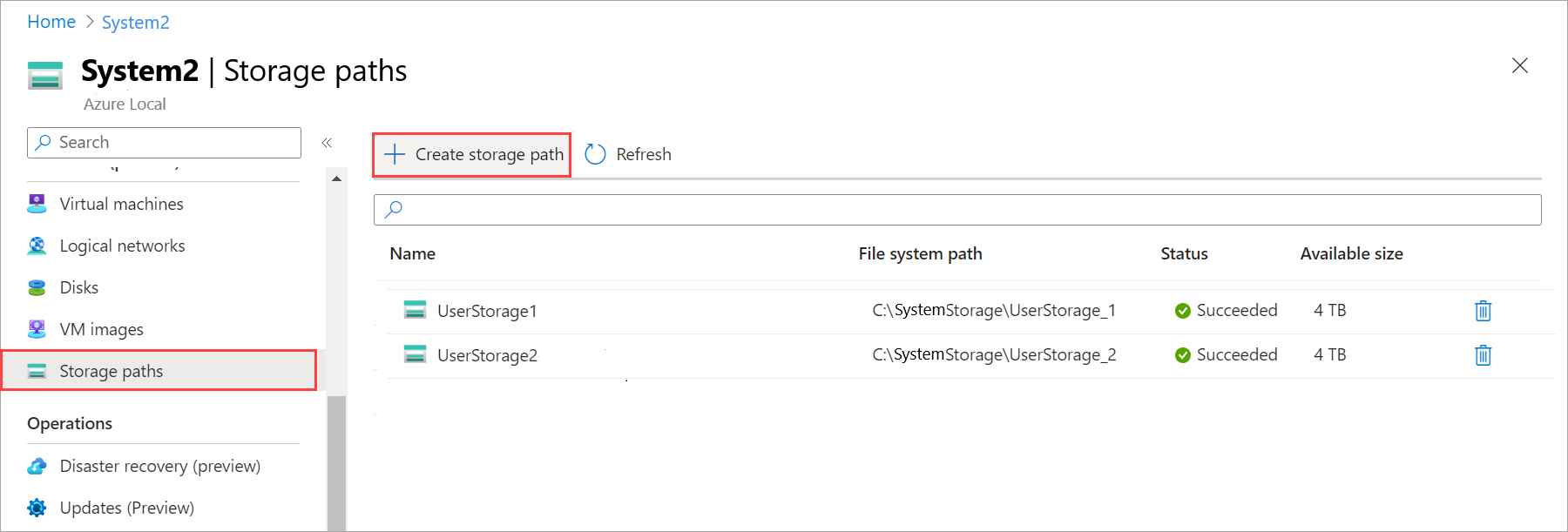Open the System2 breadcrumb link

point(136,23)
